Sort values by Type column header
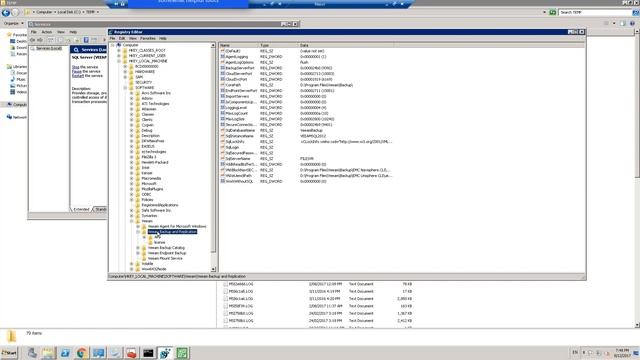Image resolution: width=640 pixels, height=360 pixels. click(278, 45)
